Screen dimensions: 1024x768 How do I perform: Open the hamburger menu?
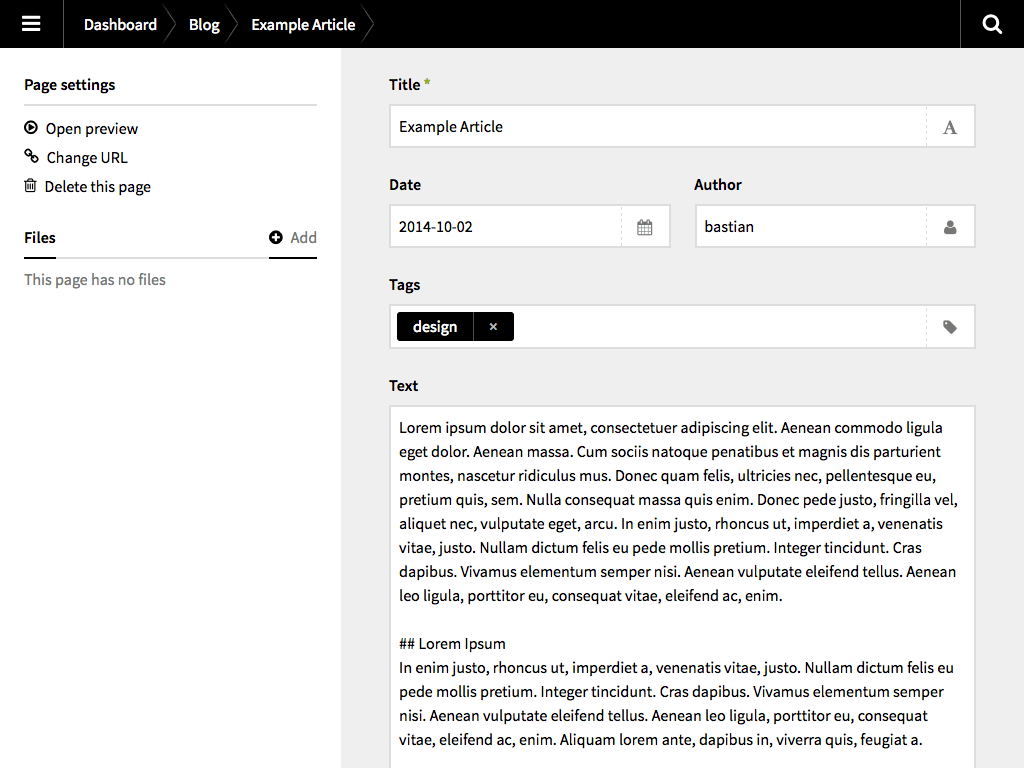(31, 24)
